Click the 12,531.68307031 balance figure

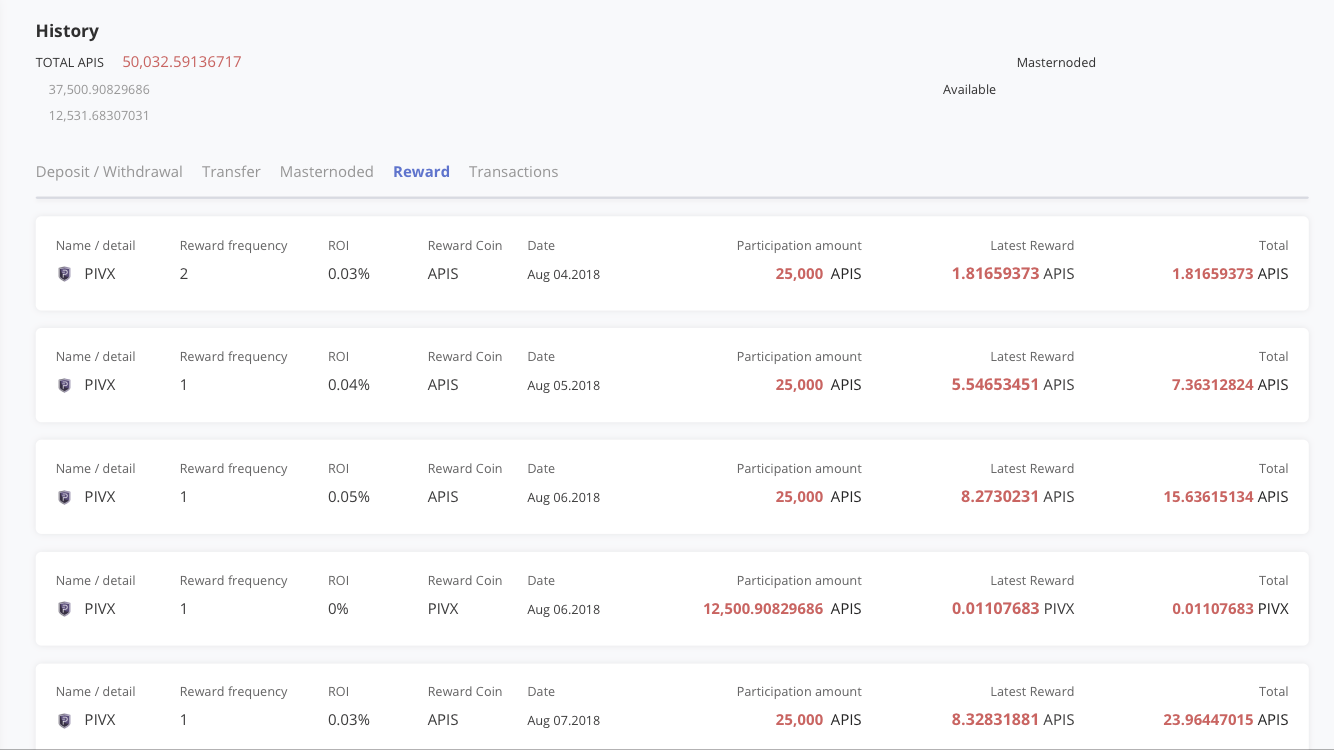99,116
